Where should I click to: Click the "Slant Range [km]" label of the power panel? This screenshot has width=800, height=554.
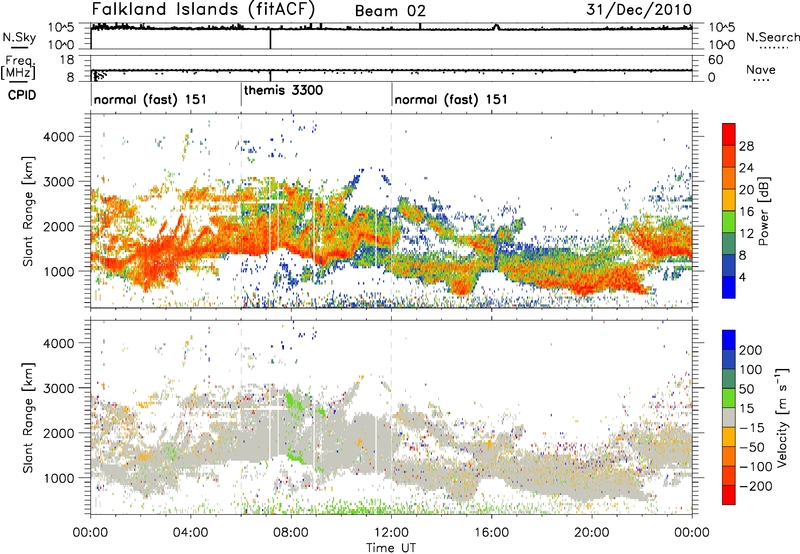(29, 212)
